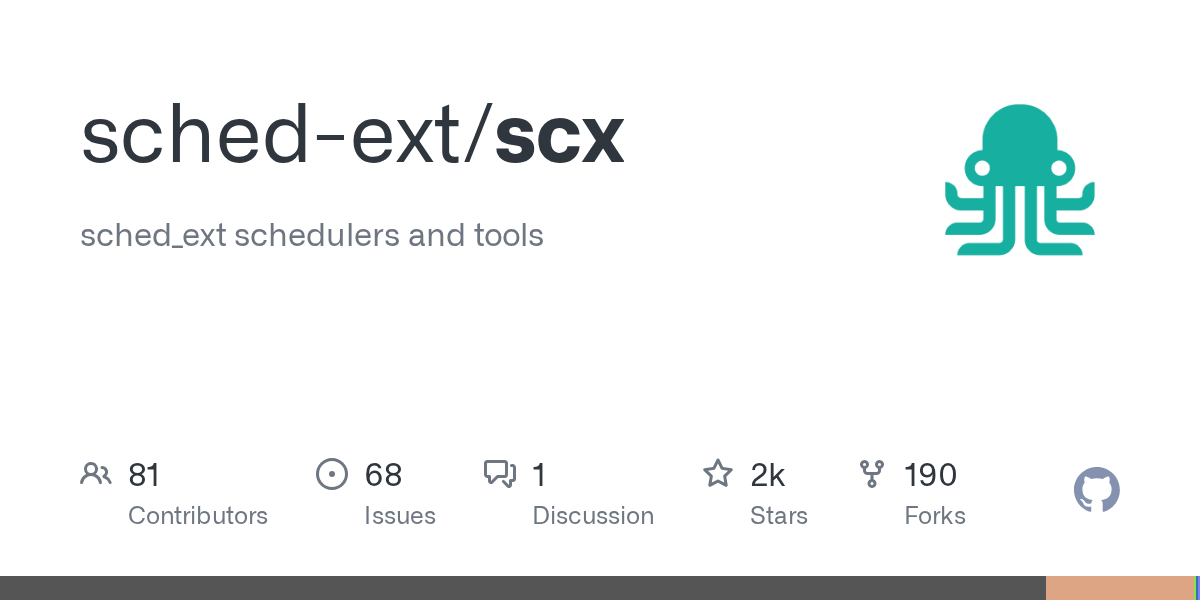Open the Discussion label
This screenshot has height=600, width=1200.
(593, 516)
